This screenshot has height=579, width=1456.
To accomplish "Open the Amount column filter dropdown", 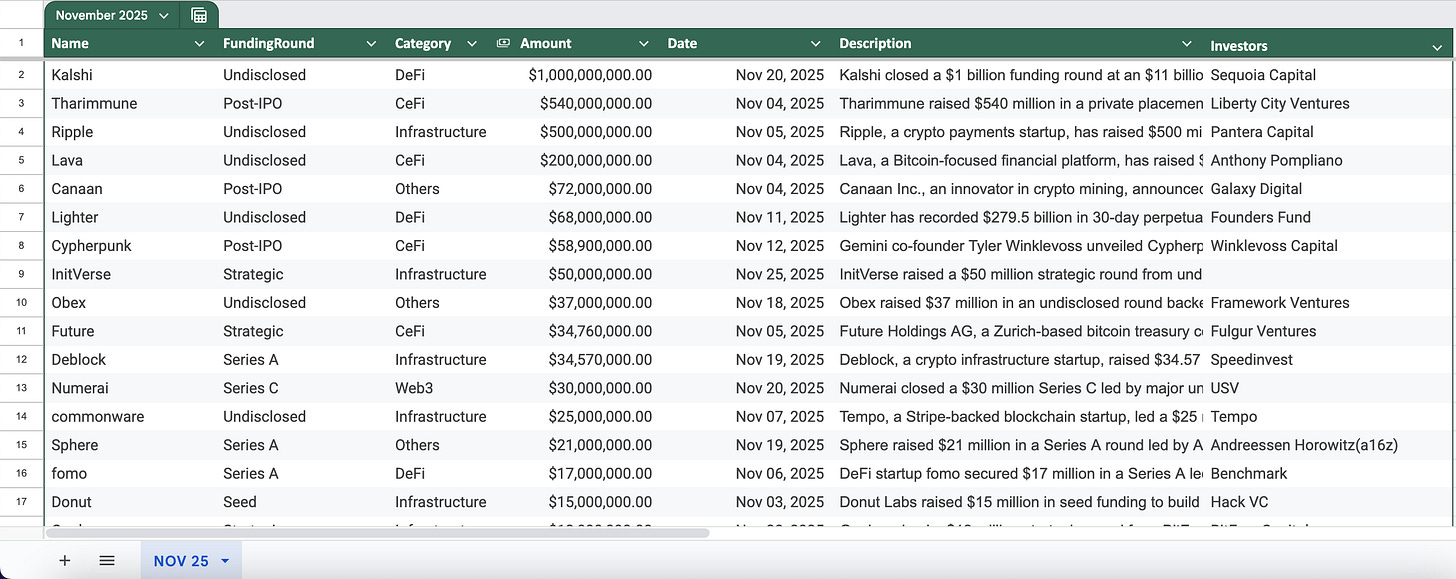I will (x=643, y=44).
